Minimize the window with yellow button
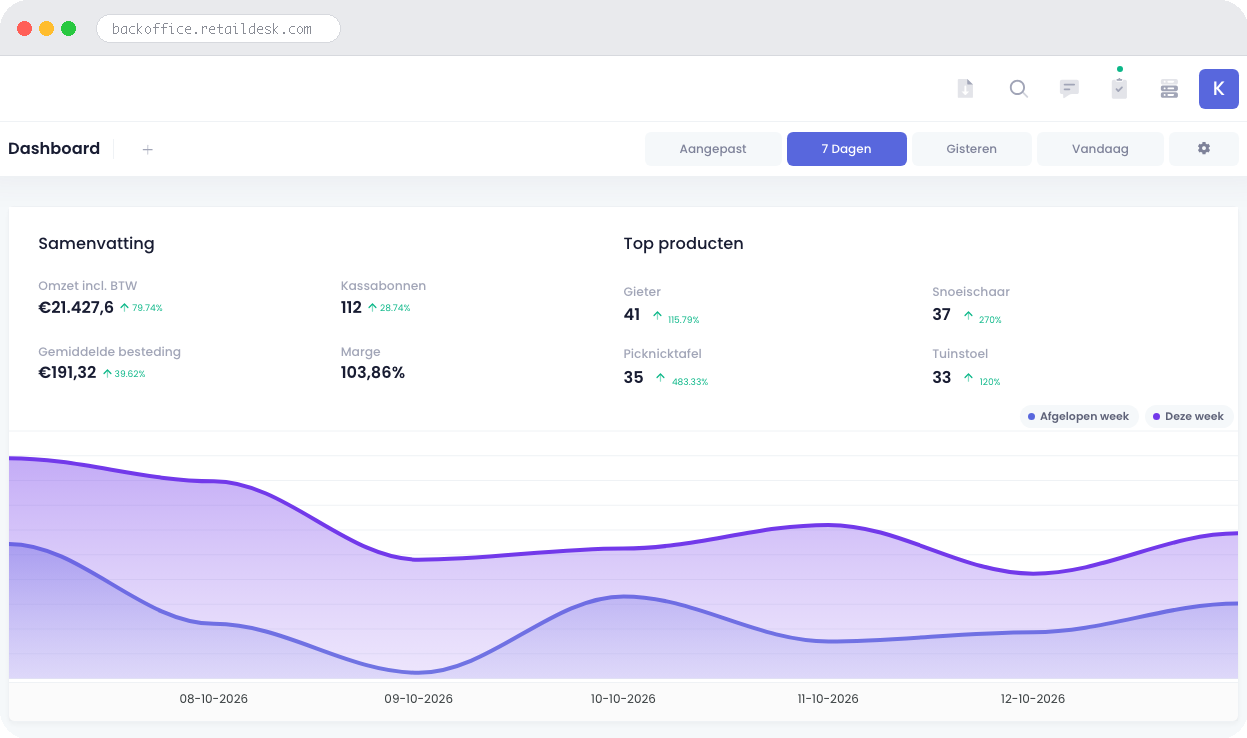The height and width of the screenshot is (738, 1247). [x=46, y=29]
